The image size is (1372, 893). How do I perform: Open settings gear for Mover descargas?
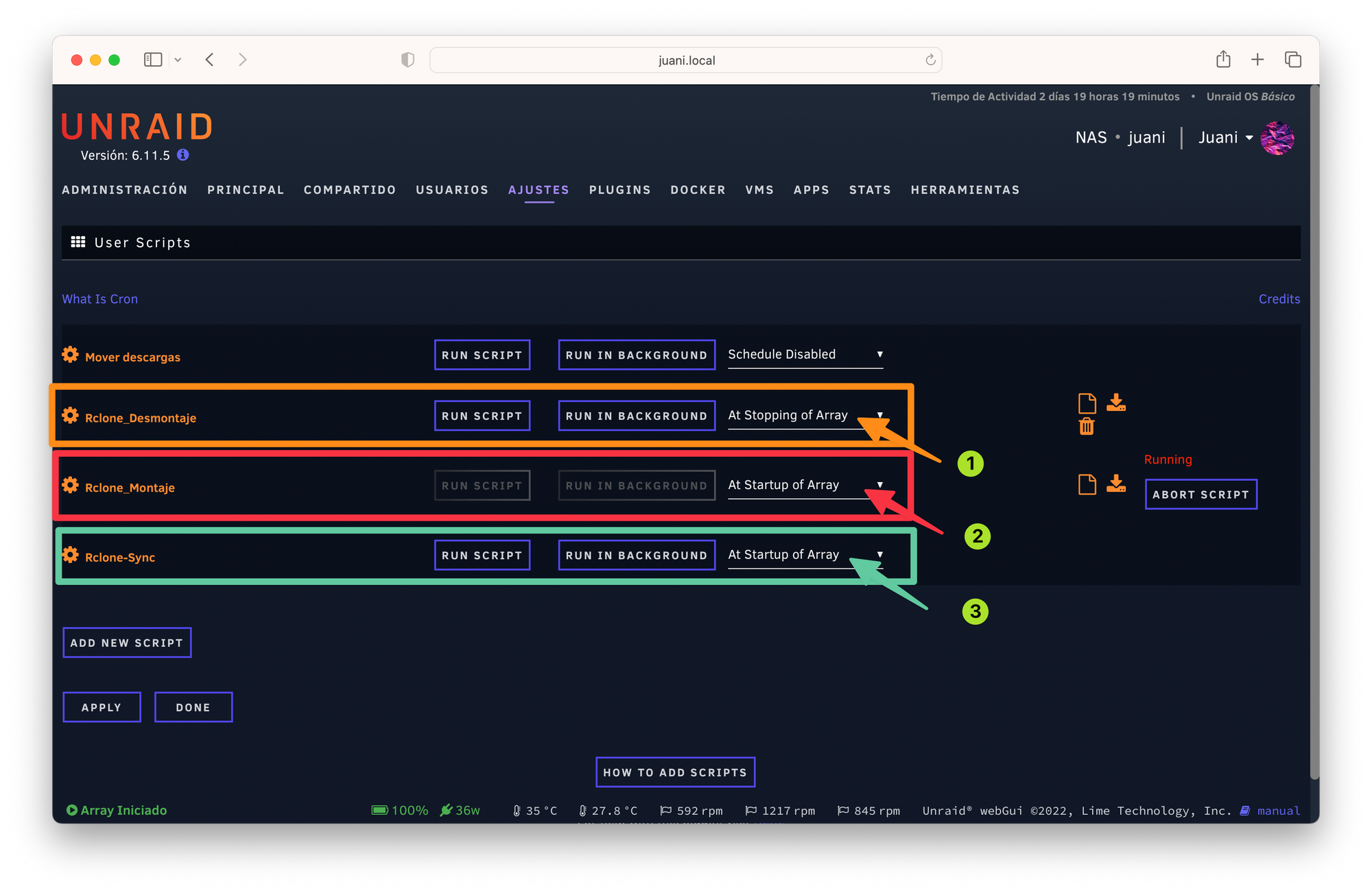(x=70, y=355)
